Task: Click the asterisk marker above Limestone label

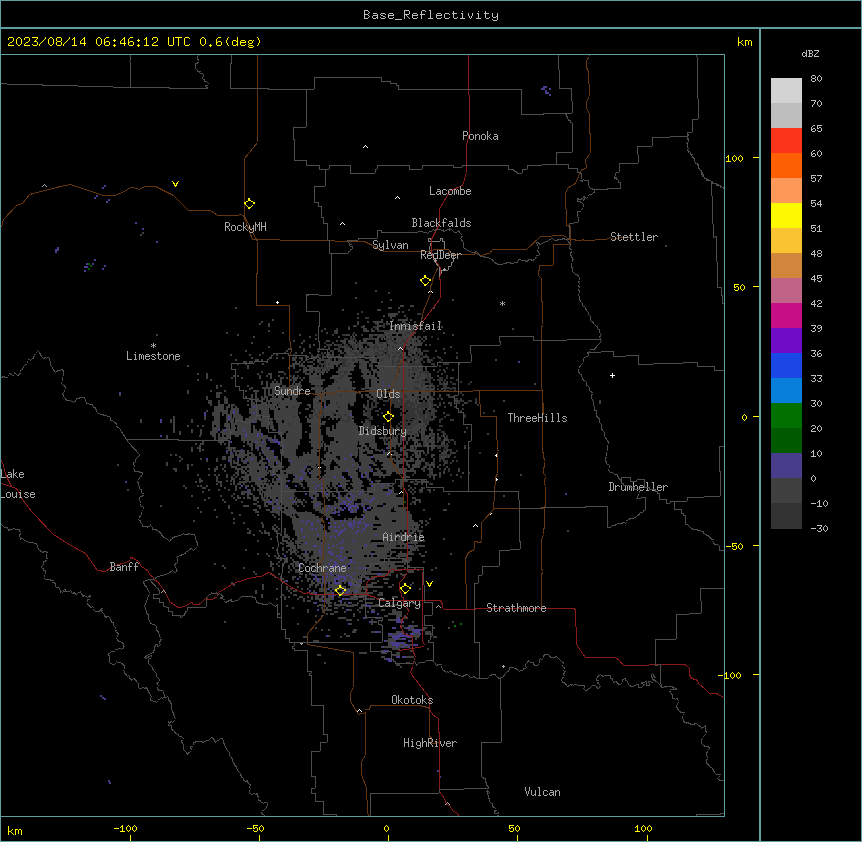Action: 153,346
